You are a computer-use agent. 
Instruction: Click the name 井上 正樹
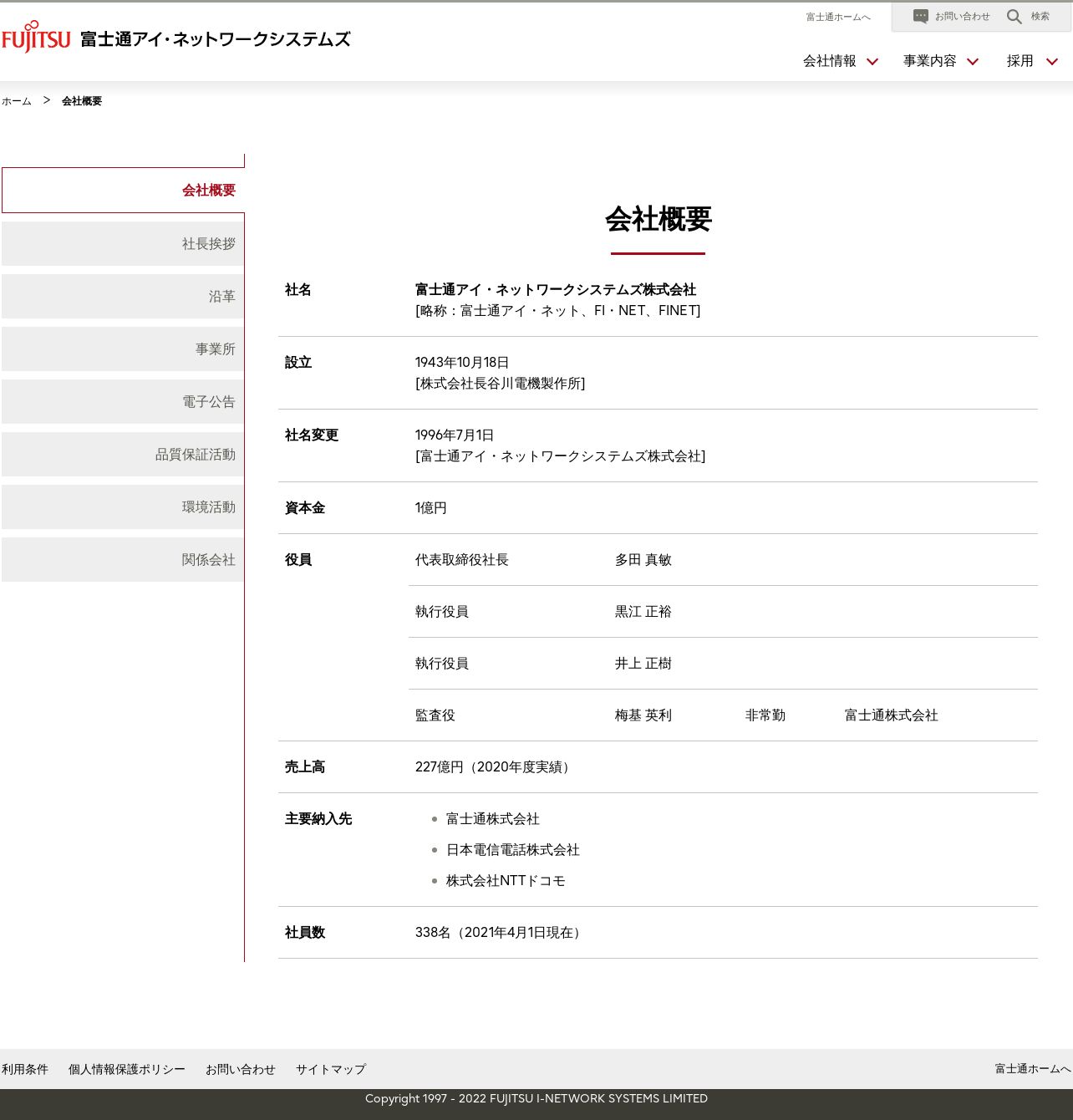point(643,664)
